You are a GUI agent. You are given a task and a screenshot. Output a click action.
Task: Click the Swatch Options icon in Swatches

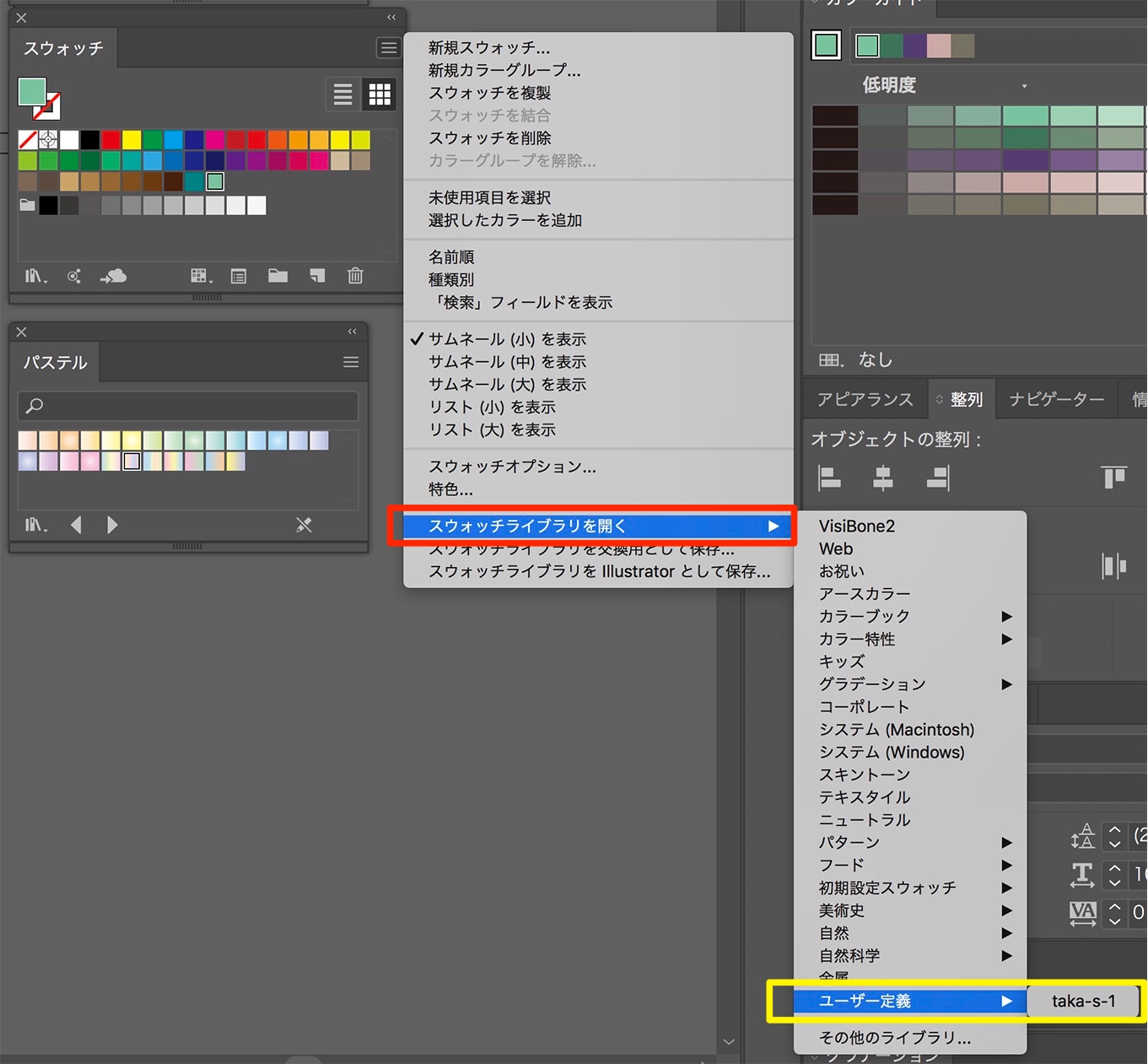point(239,276)
